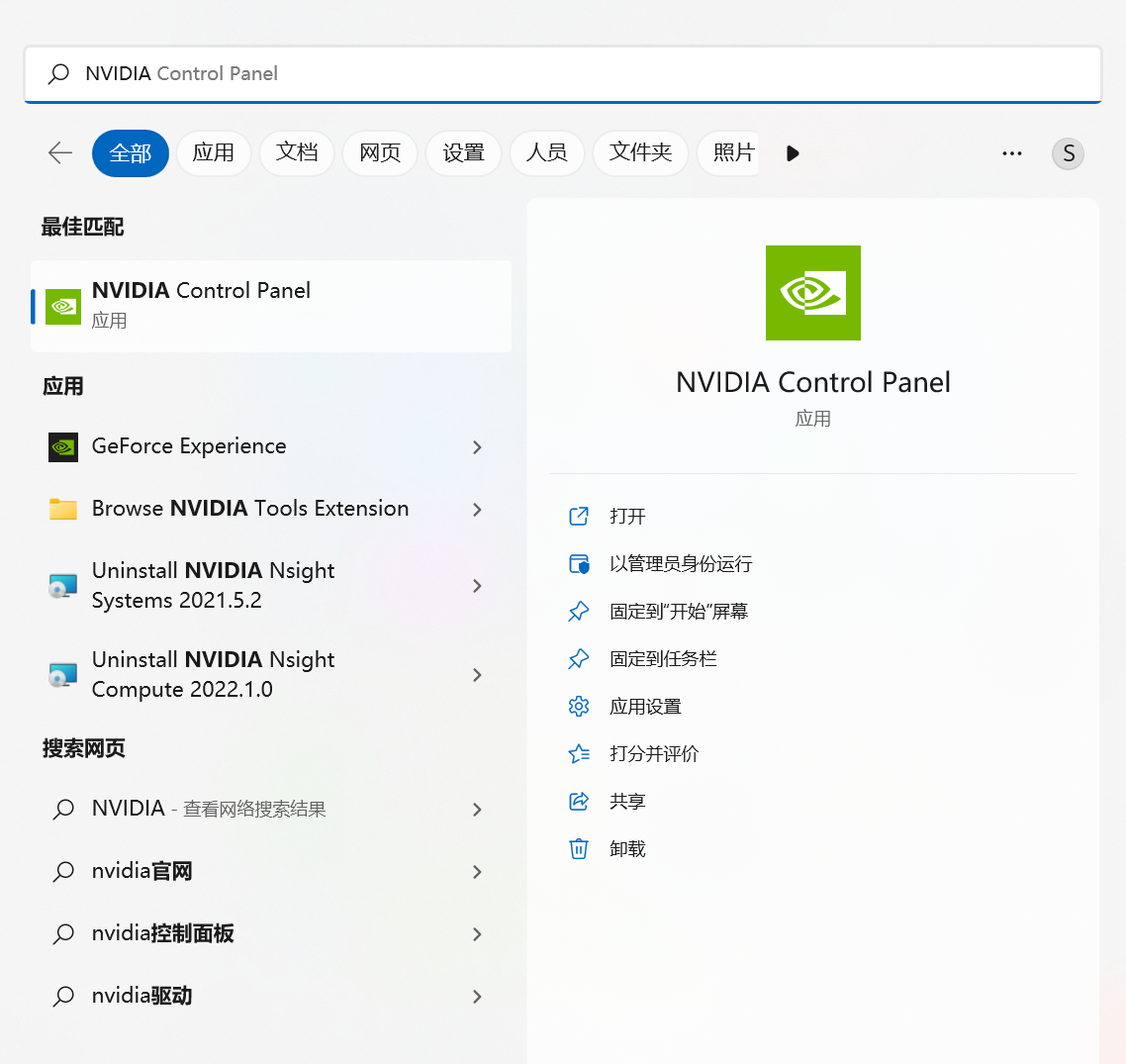Open 应用设置 for the app
This screenshot has height=1064, width=1126.
pos(645,707)
